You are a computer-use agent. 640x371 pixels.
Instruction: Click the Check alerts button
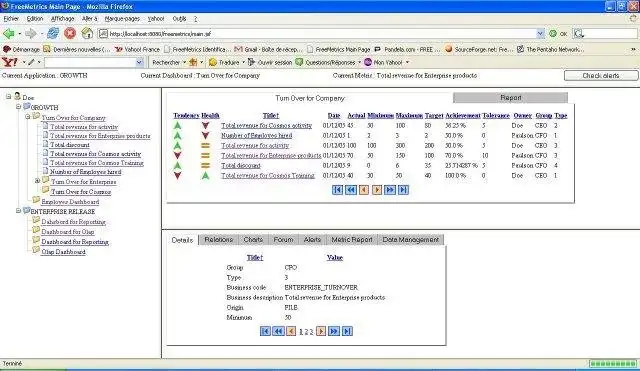point(601,76)
